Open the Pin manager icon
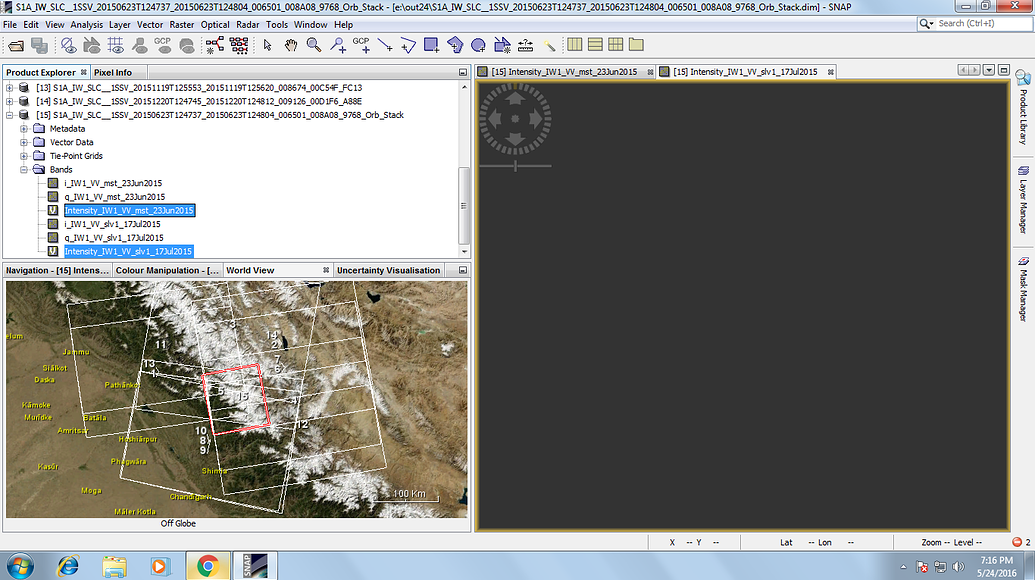Image resolution: width=1035 pixels, height=580 pixels. tap(141, 45)
